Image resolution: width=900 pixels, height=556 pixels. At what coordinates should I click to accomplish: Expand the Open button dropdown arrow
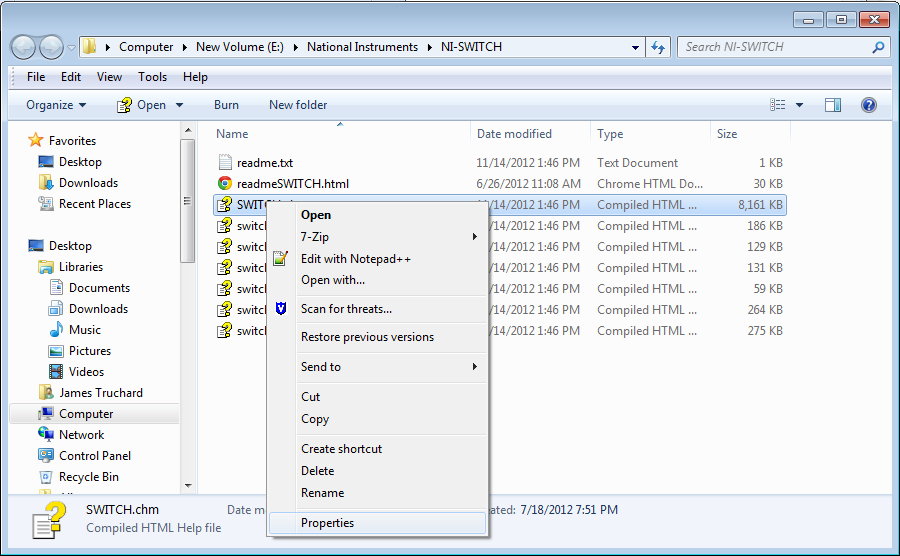(179, 105)
